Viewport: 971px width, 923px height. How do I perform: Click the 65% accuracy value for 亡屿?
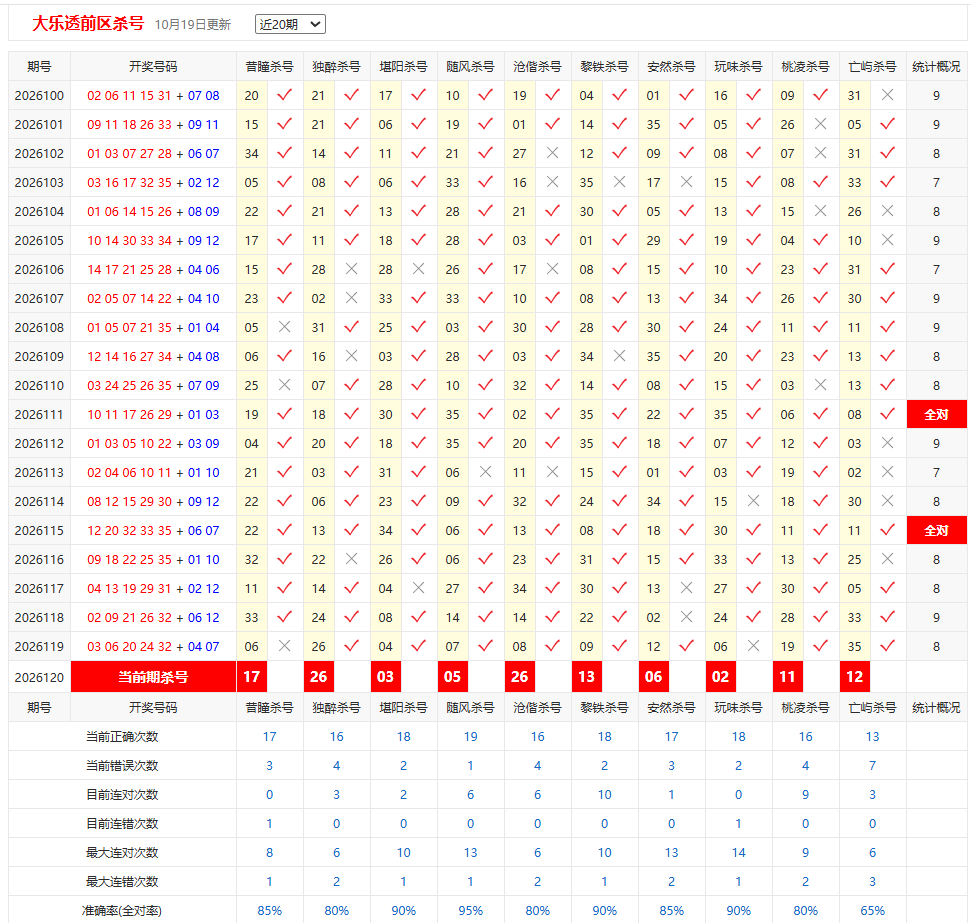(873, 911)
